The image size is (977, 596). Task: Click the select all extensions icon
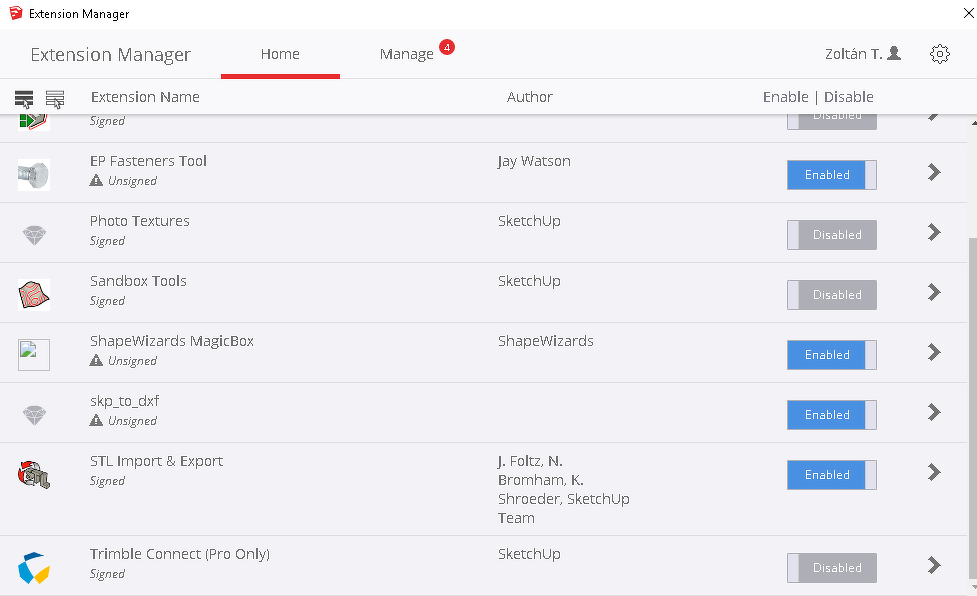point(24,98)
